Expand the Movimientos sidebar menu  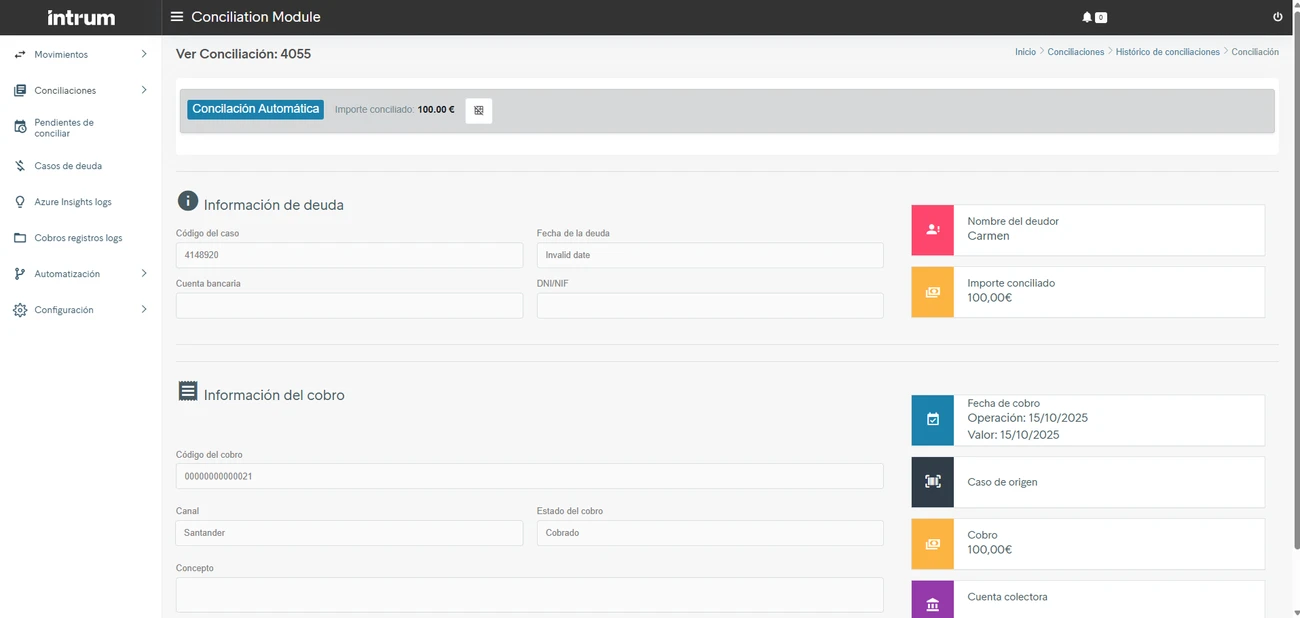tap(80, 54)
